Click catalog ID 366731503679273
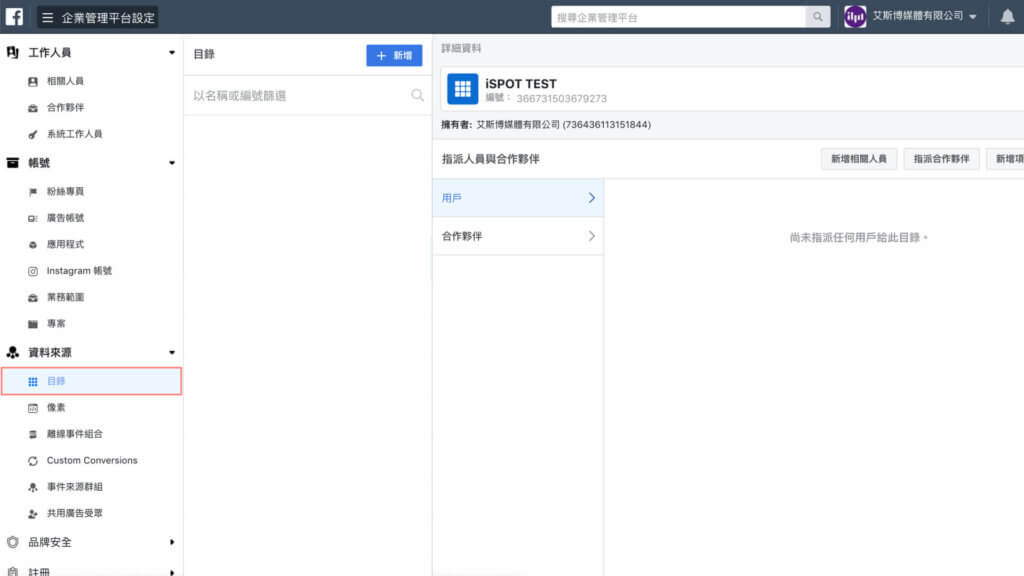 tap(562, 99)
